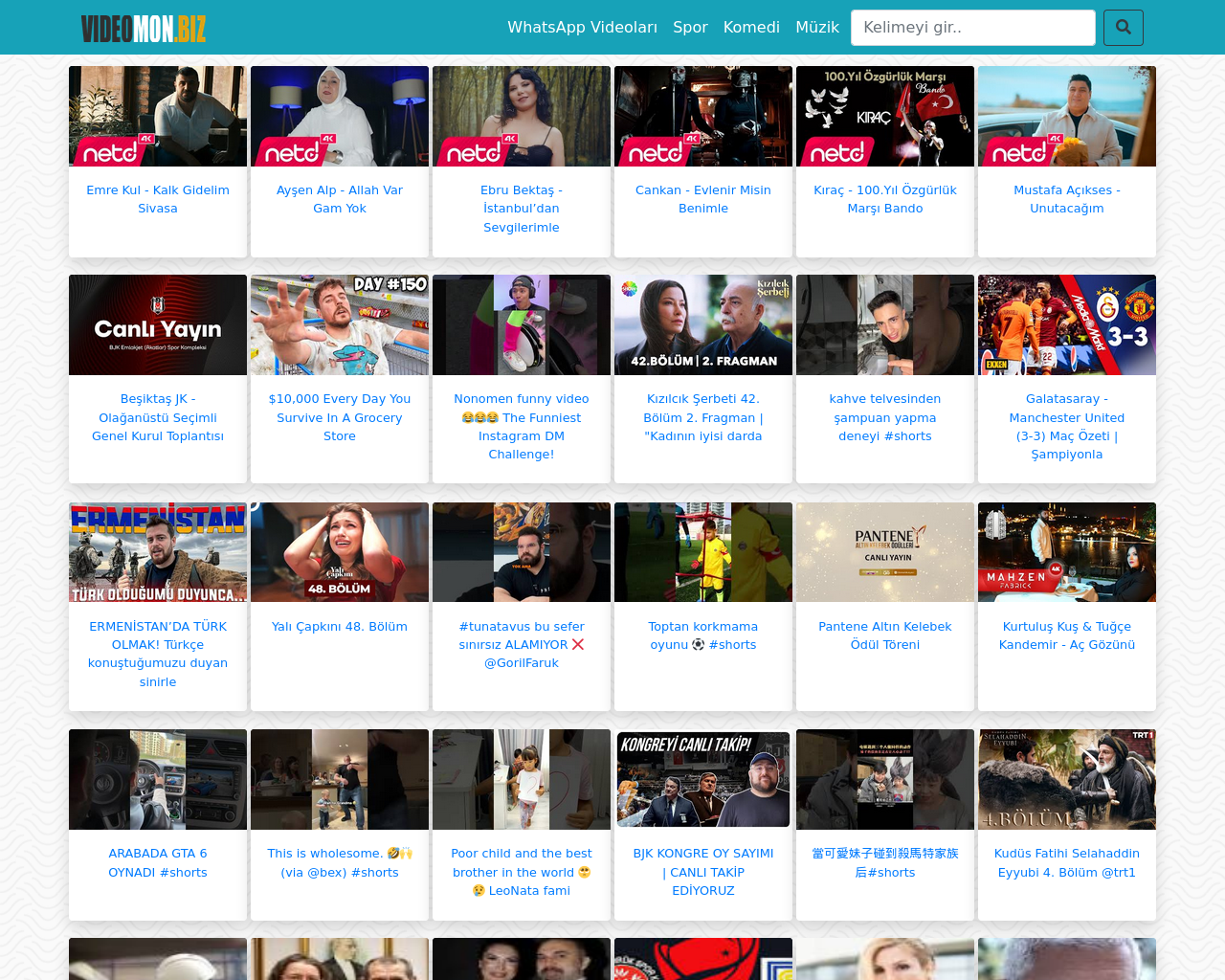
Task: Open 'Toptan korkmama oyunu' title link
Action: point(703,635)
